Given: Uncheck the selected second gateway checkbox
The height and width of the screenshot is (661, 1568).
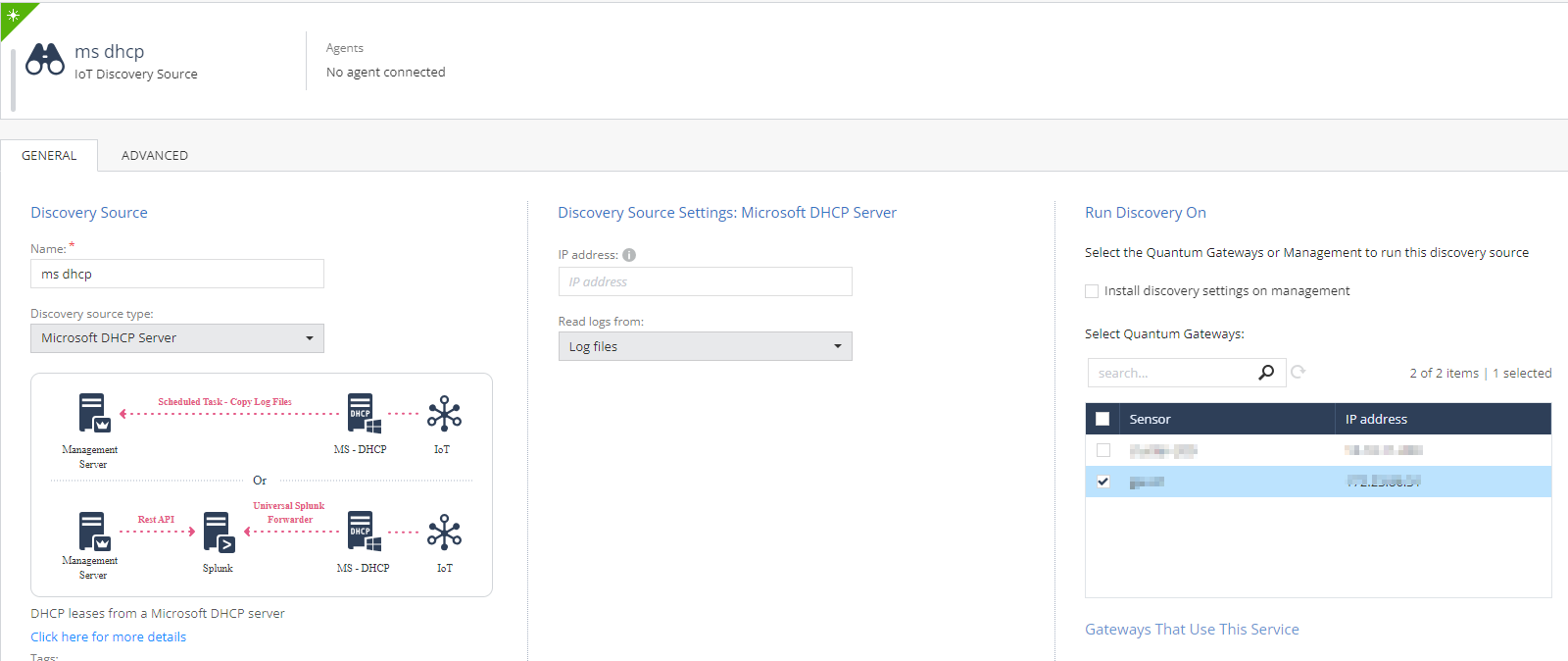Looking at the screenshot, I should click(1103, 482).
